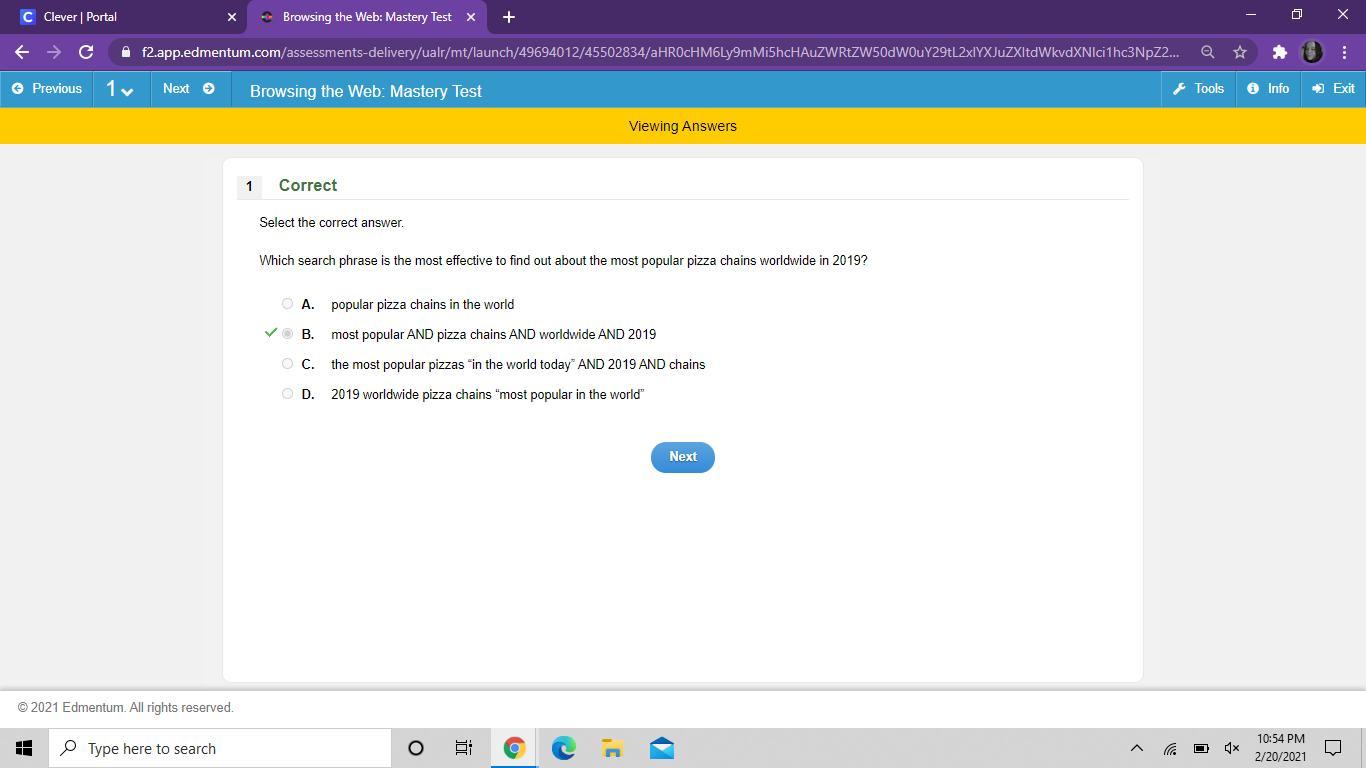The width and height of the screenshot is (1366, 768).
Task: Click answer text beginning "the most popular pizzas"
Action: click(518, 364)
